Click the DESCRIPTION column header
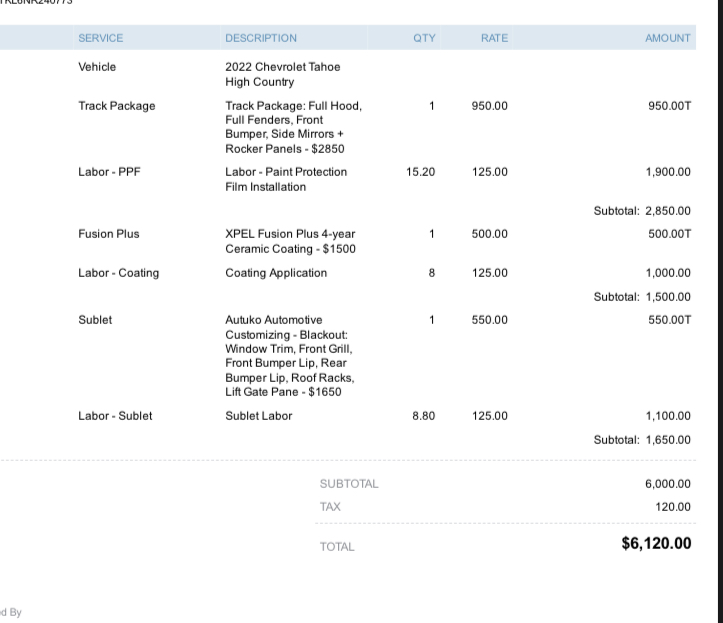Image resolution: width=723 pixels, height=623 pixels. pyautogui.click(x=261, y=38)
